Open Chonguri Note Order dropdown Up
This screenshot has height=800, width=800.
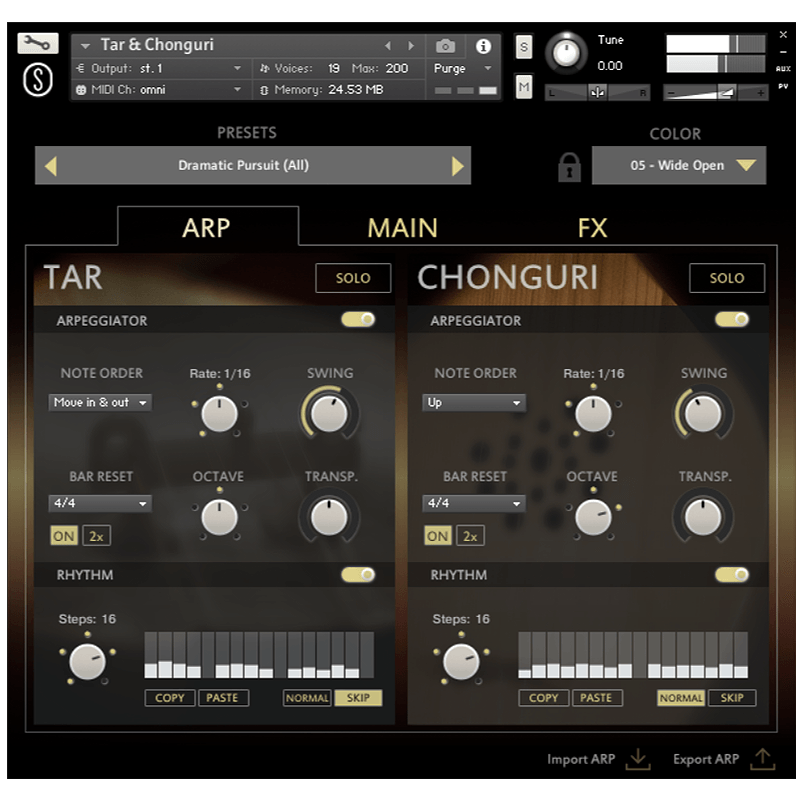pos(474,403)
